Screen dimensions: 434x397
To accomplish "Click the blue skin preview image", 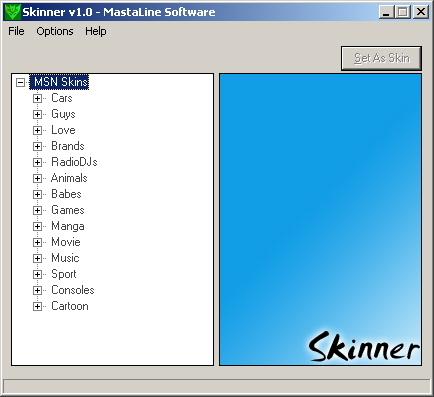I will [x=320, y=220].
